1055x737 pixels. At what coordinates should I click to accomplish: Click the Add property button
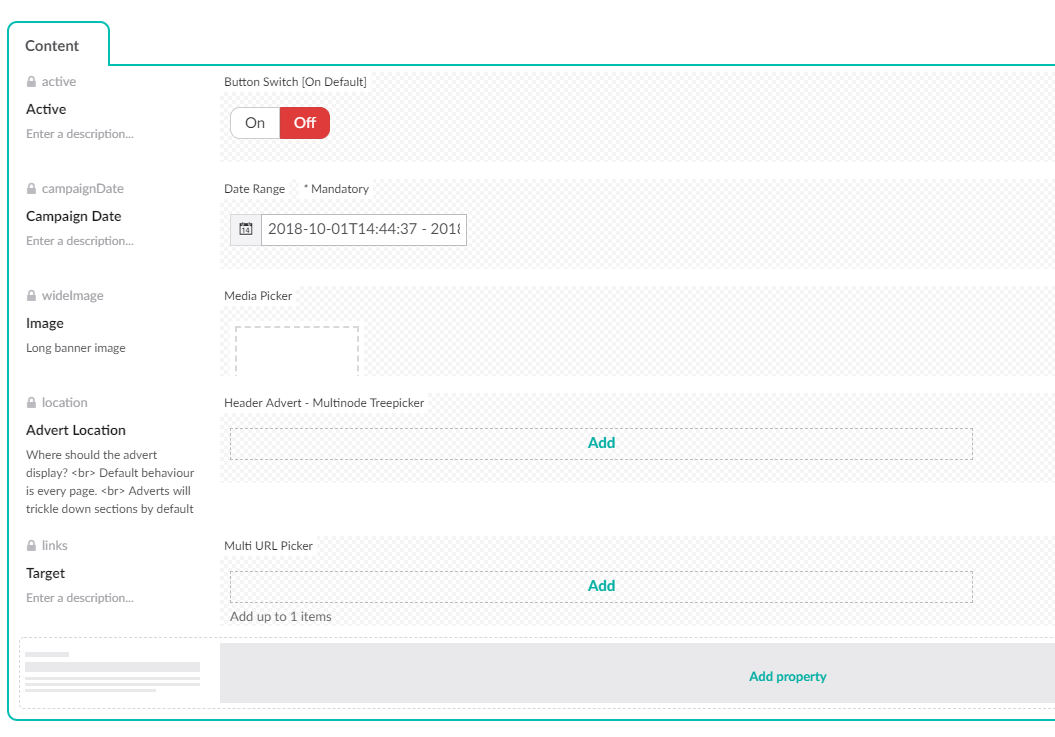787,677
